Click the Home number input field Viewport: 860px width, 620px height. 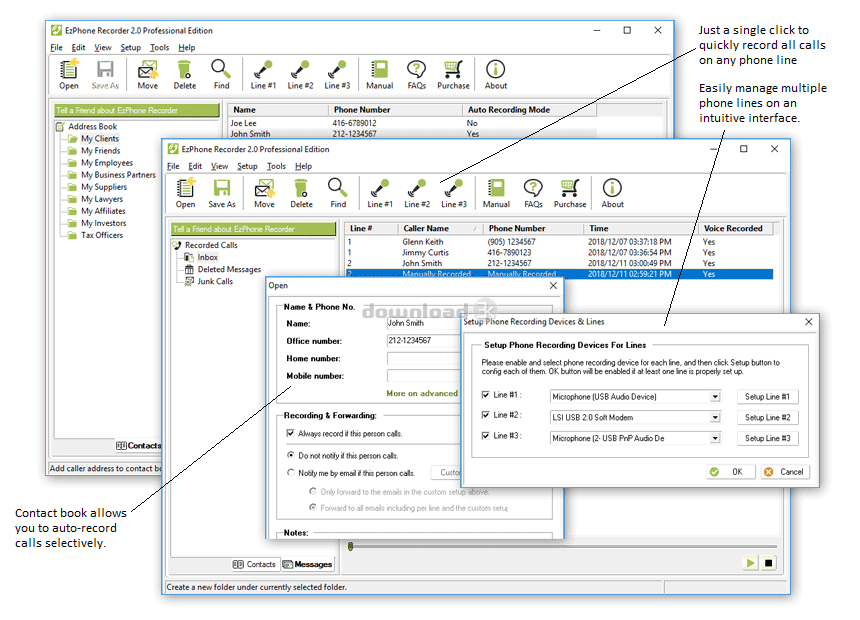coord(424,358)
